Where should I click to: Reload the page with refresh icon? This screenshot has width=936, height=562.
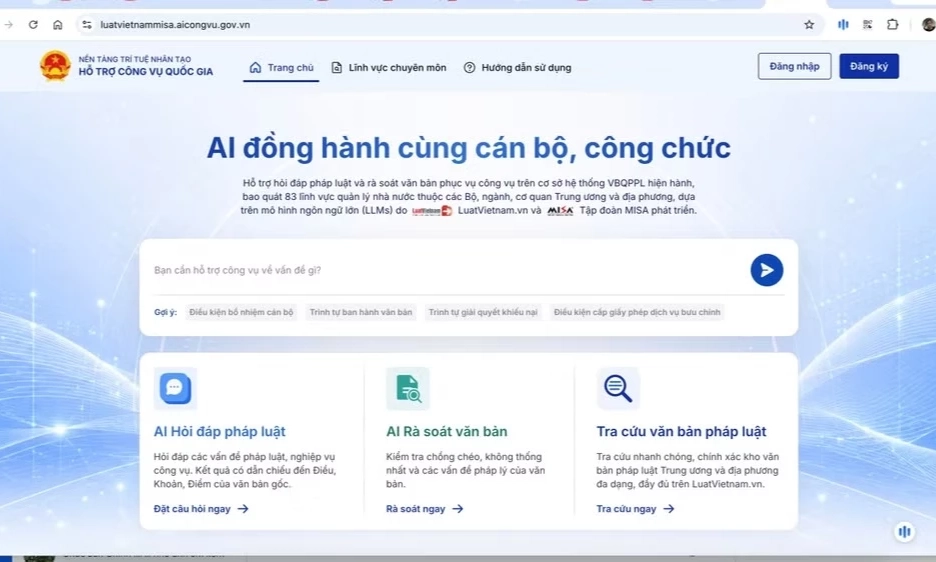(33, 24)
